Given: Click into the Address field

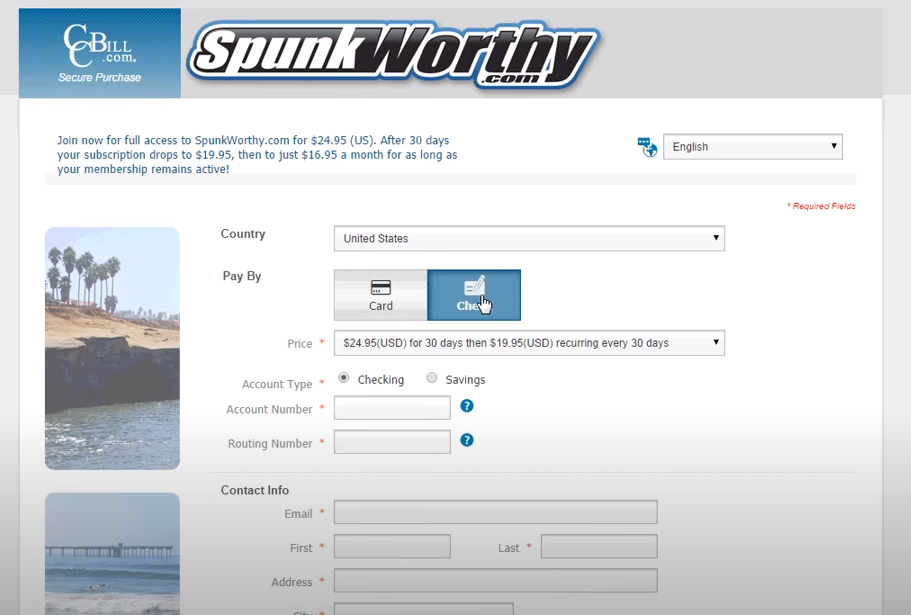Looking at the screenshot, I should pyautogui.click(x=496, y=581).
